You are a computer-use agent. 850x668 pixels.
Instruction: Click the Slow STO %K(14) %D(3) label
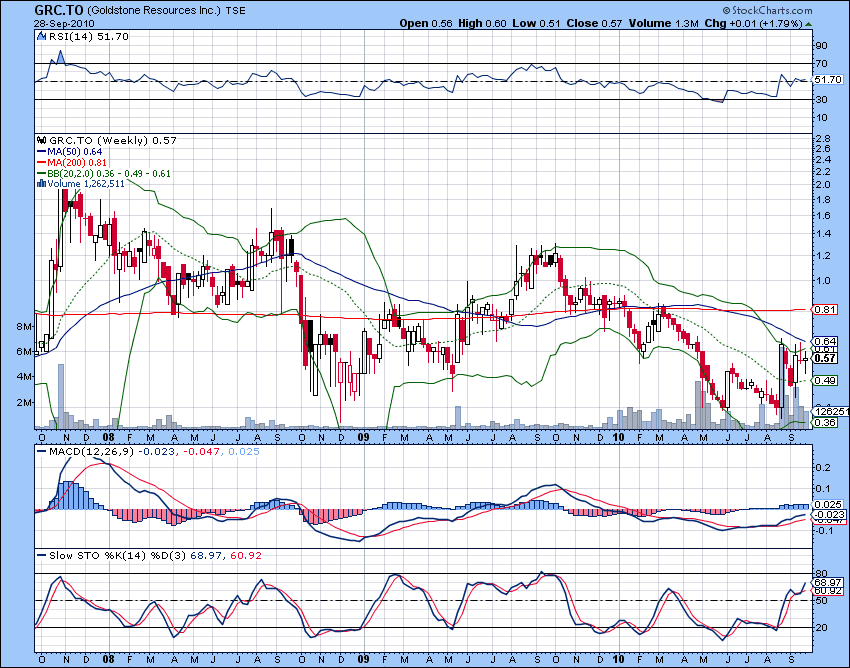tap(117, 556)
